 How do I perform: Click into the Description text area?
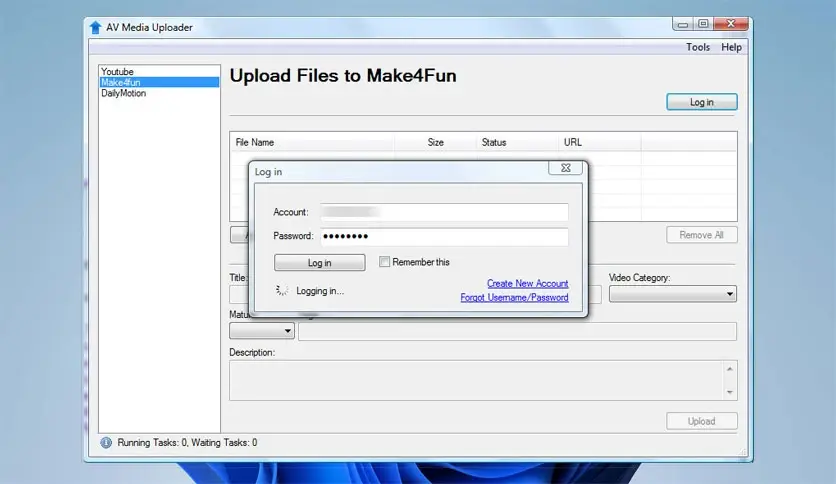(x=477, y=381)
